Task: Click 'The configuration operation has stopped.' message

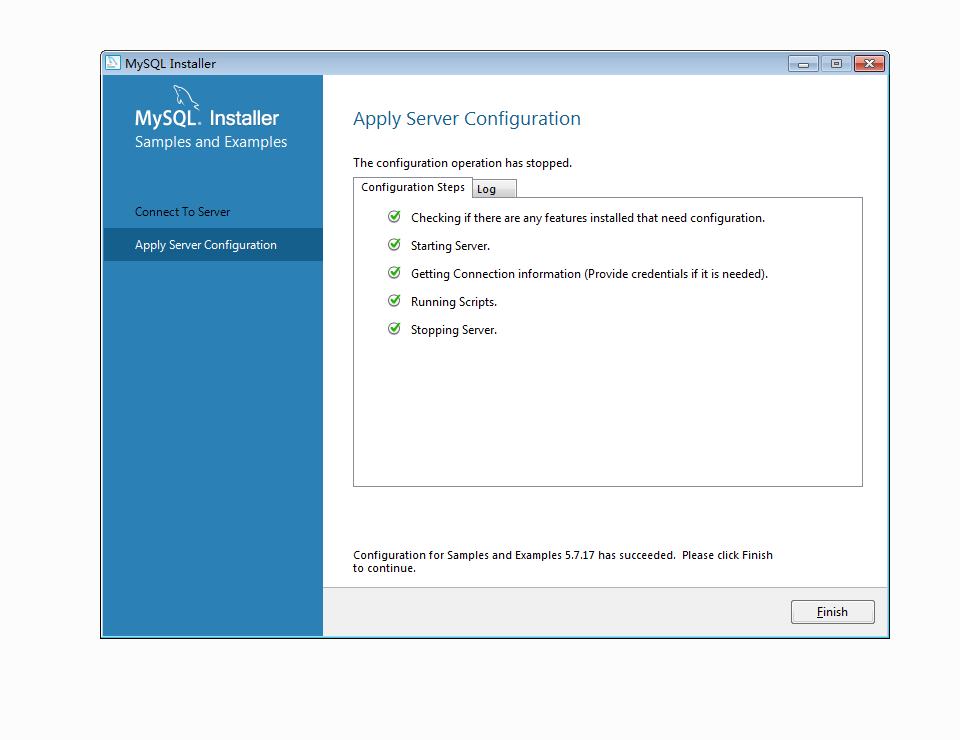Action: (x=462, y=163)
